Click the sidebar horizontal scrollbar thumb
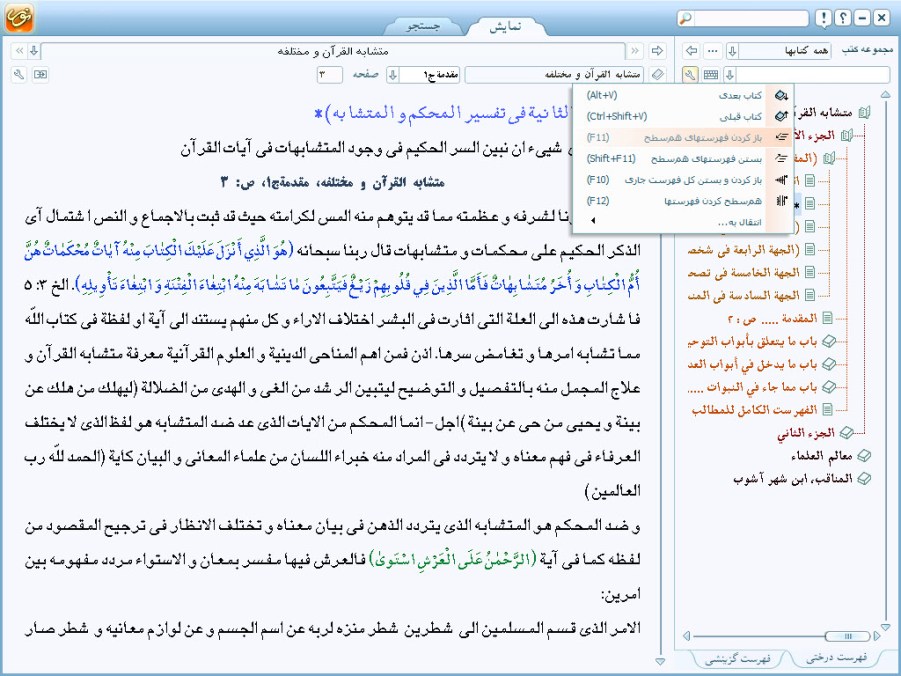The image size is (901, 676). (x=848, y=636)
